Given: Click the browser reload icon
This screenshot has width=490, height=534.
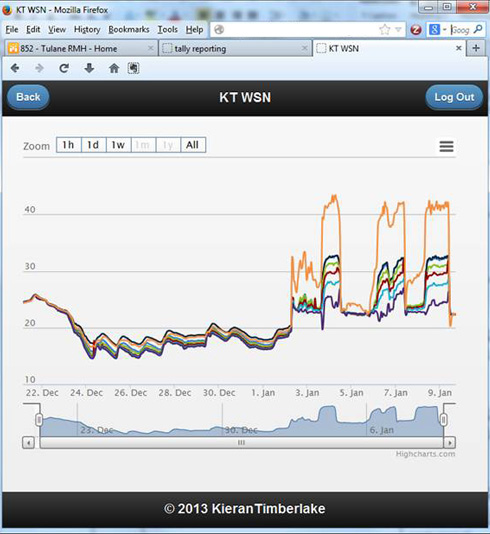Looking at the screenshot, I should [64, 68].
